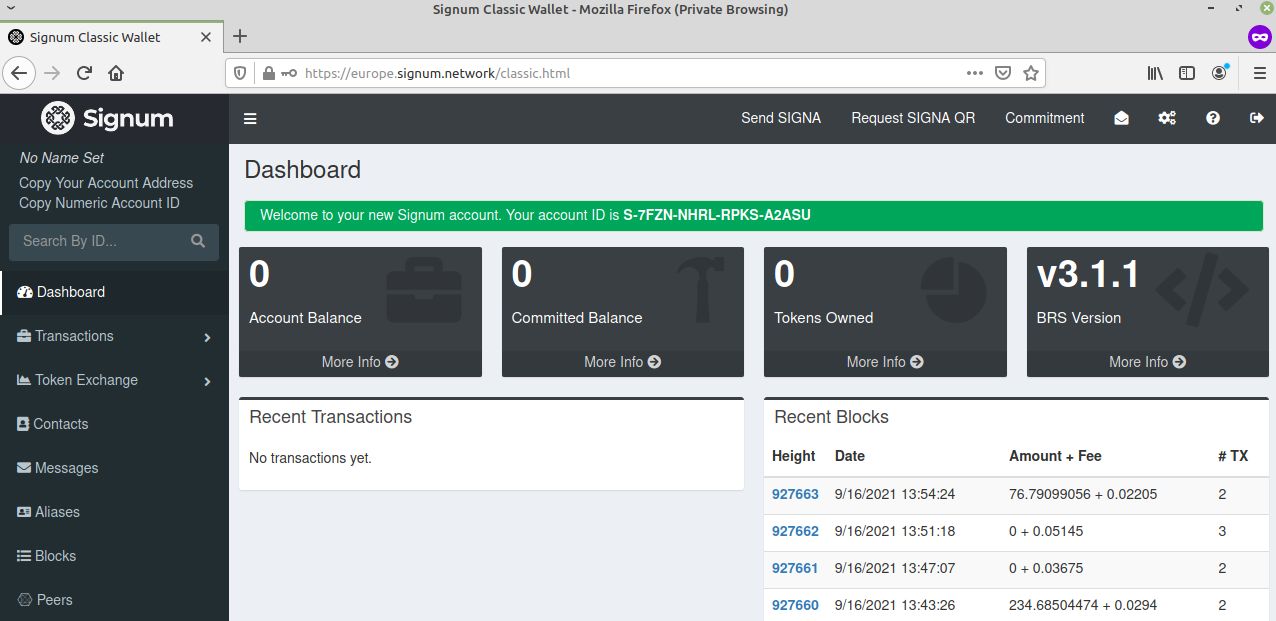
Task: Open Commitment in header
Action: [1045, 118]
